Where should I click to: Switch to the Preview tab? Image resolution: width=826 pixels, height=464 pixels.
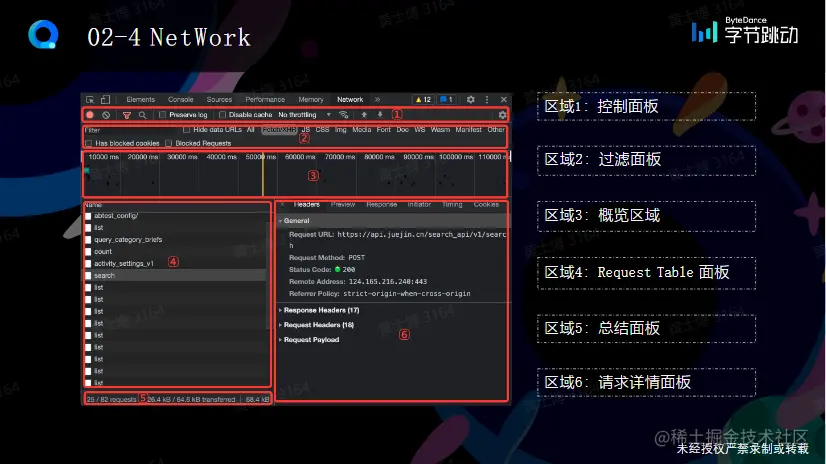coord(343,204)
